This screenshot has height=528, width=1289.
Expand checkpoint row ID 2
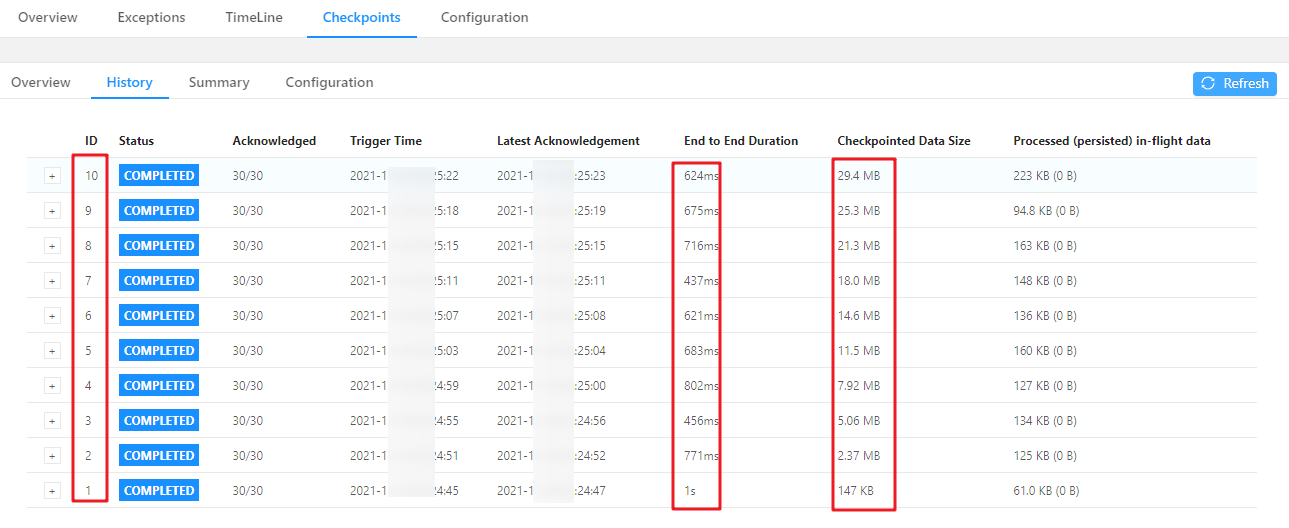52,456
